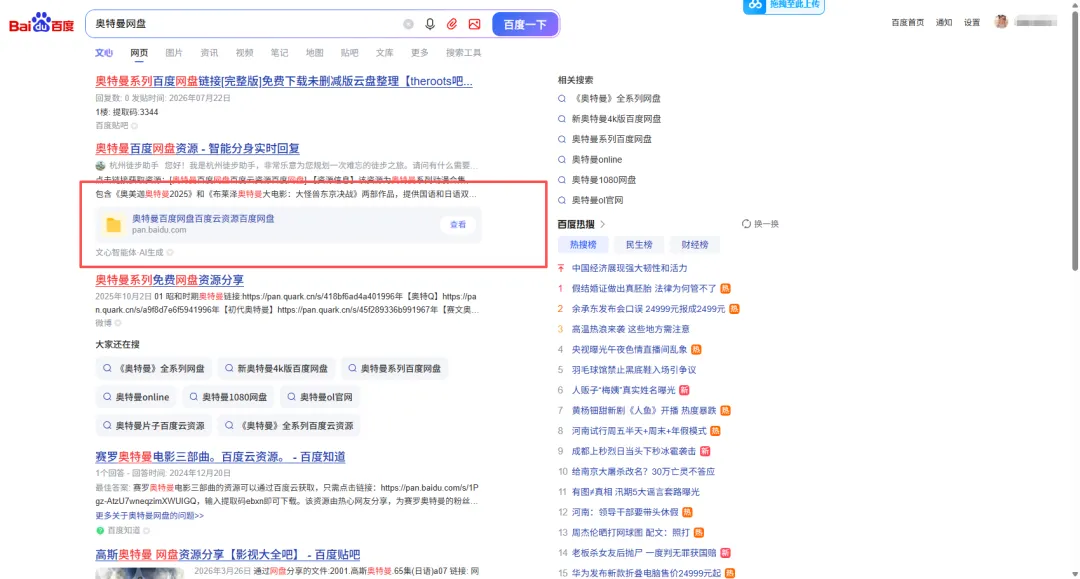Click 查看 button for pan.baidu.com result
1080x579 pixels.
[458, 224]
